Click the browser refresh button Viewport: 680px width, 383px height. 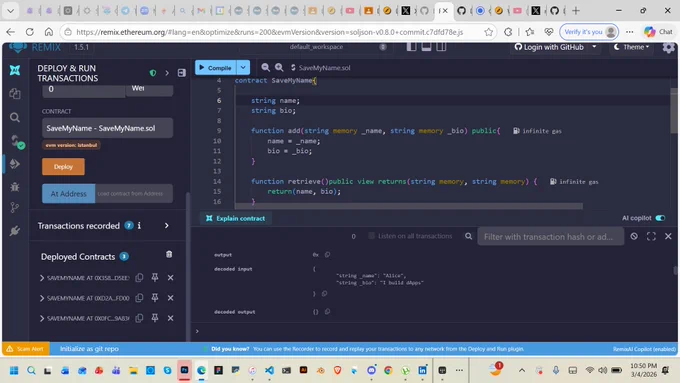tap(29, 32)
